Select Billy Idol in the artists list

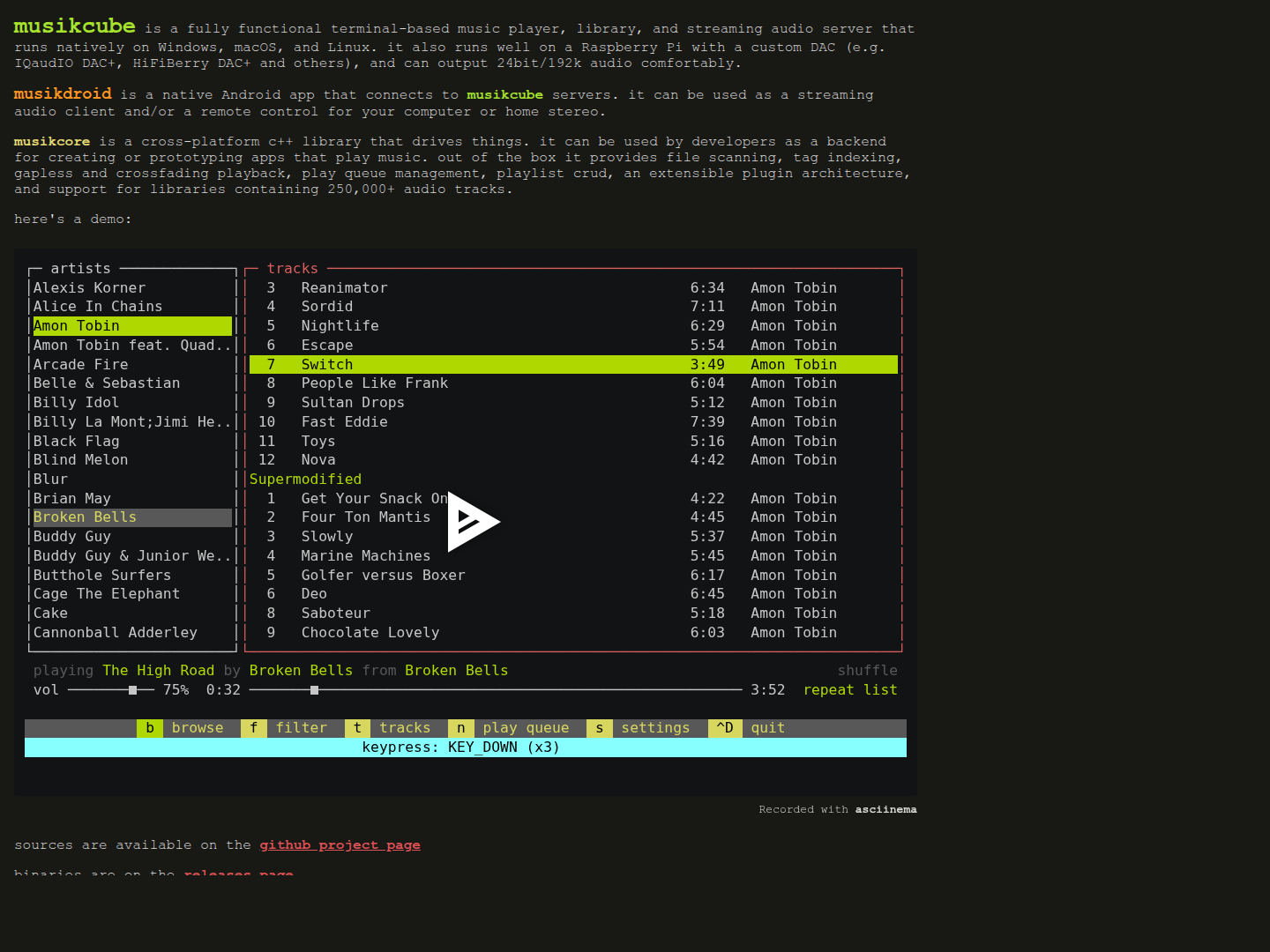132,403
